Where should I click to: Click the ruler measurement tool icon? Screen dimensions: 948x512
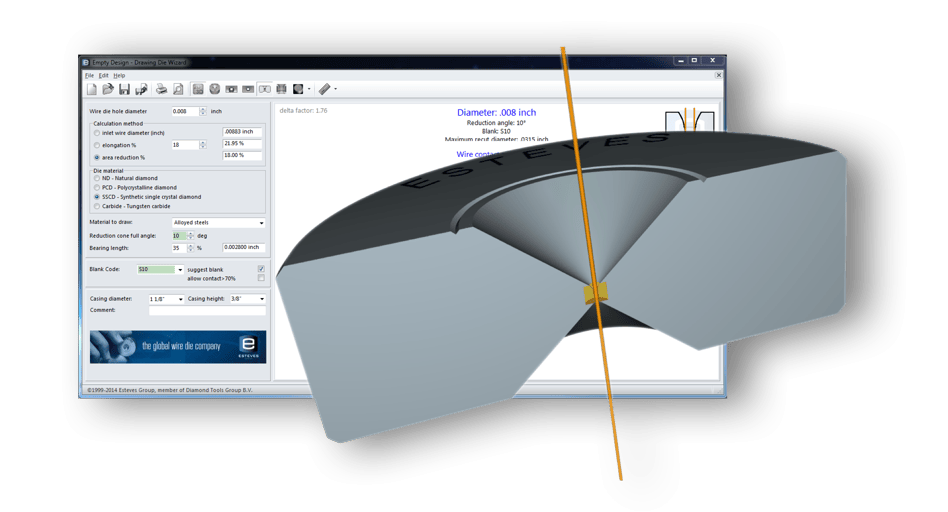click(x=325, y=89)
